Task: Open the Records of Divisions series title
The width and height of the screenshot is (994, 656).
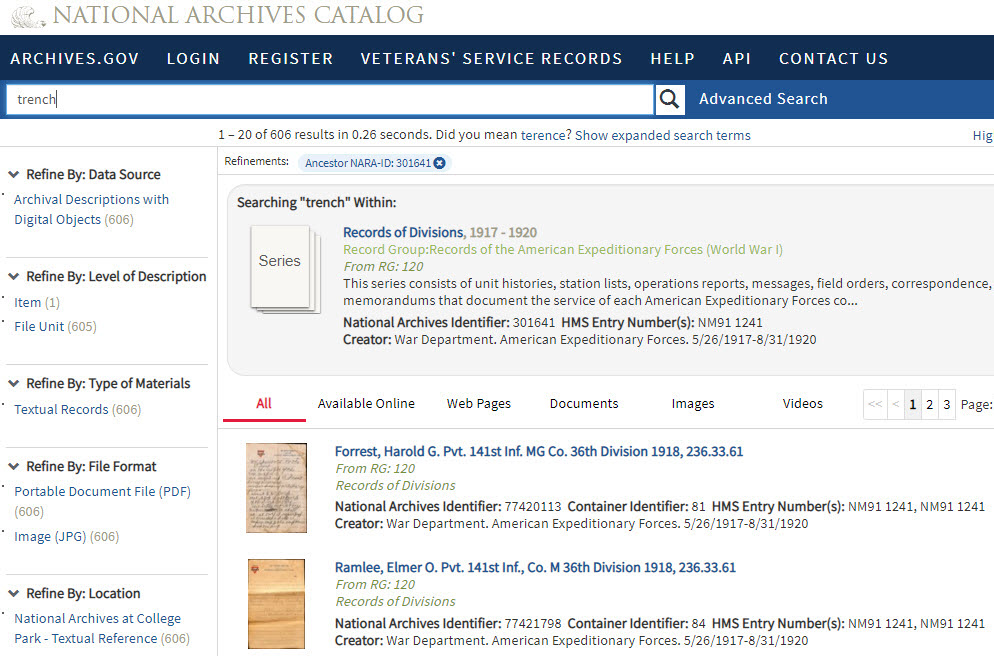Action: pos(404,232)
